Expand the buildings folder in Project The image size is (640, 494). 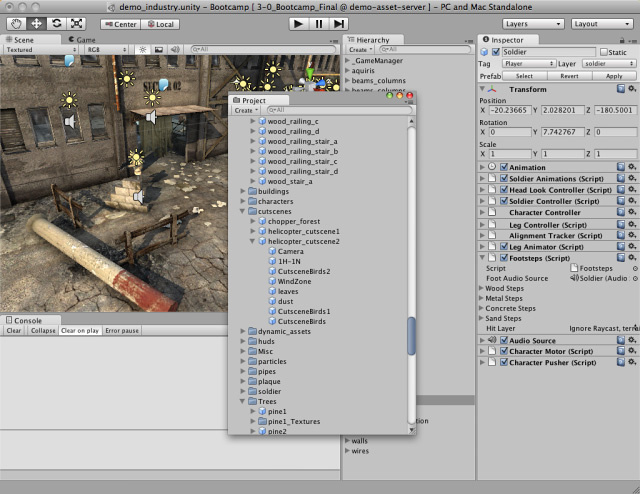click(243, 191)
